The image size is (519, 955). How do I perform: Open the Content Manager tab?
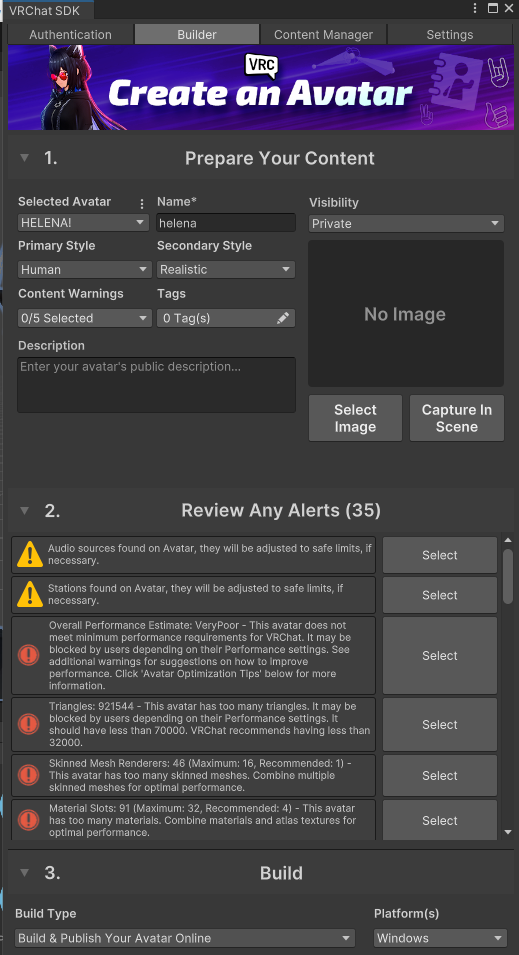point(323,34)
